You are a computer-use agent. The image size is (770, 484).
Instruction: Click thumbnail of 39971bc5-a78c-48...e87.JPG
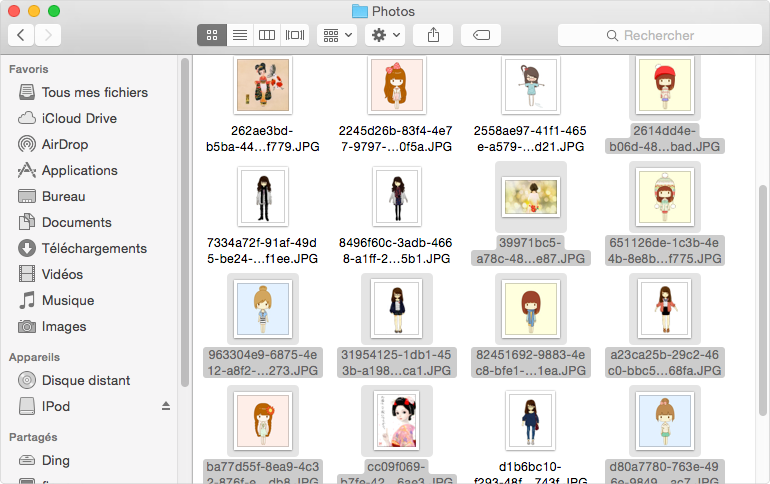point(531,197)
